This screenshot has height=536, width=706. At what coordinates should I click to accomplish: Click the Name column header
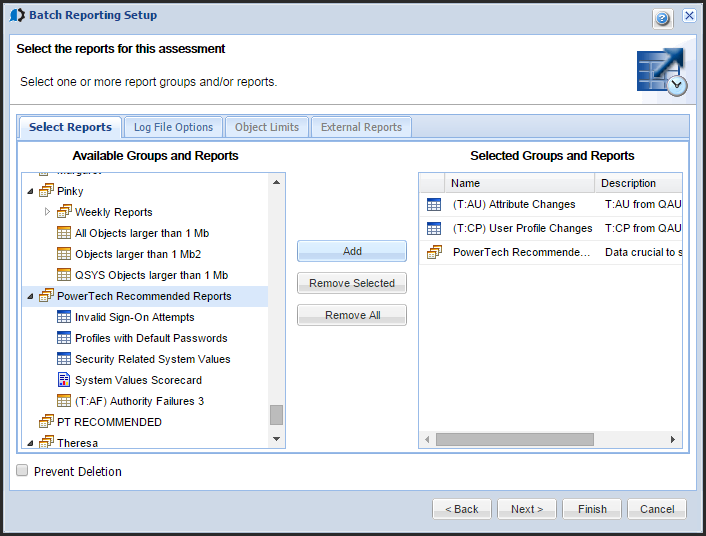coord(520,183)
